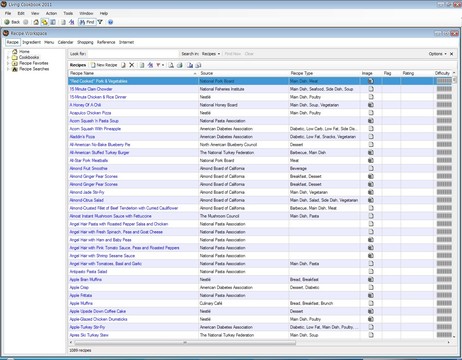Open the Options dropdown in search bar
This screenshot has height=360, width=462.
(x=437, y=54)
